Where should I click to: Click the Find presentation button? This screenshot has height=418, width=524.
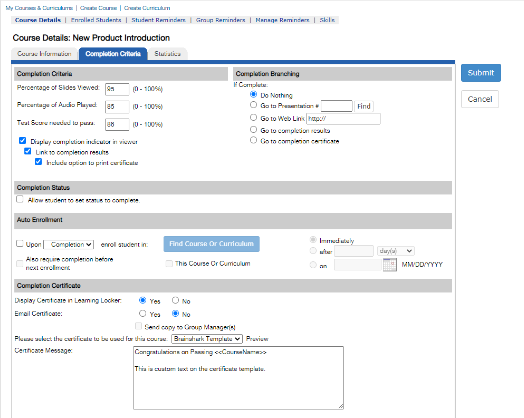tap(364, 106)
